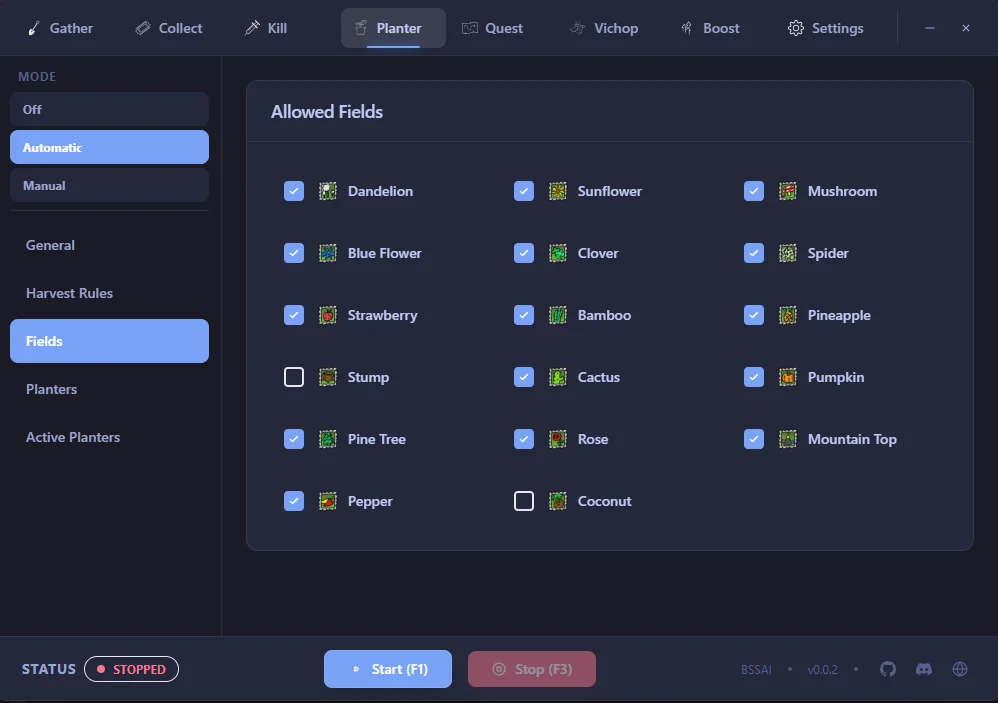Uncheck the Dandelion field checkbox
This screenshot has height=703, width=998.
pos(294,191)
